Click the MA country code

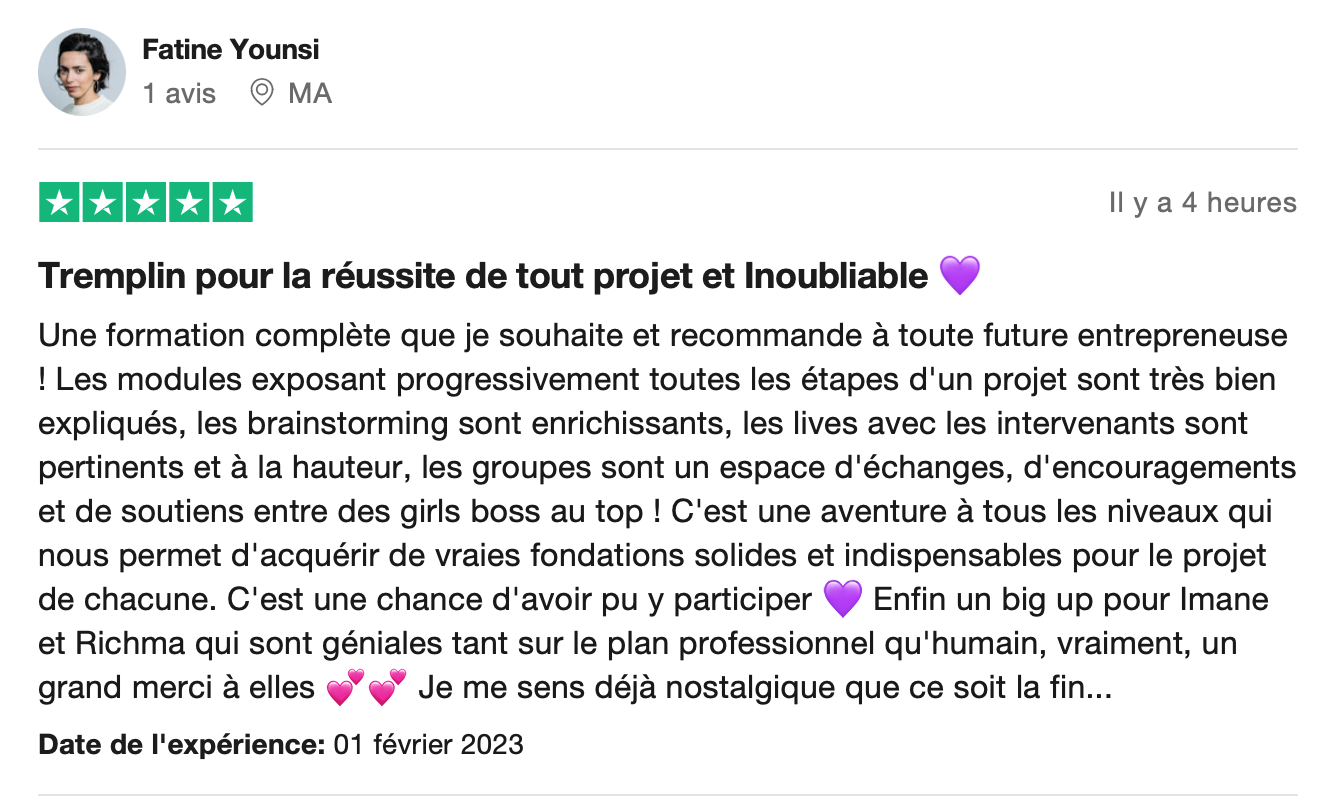(310, 93)
